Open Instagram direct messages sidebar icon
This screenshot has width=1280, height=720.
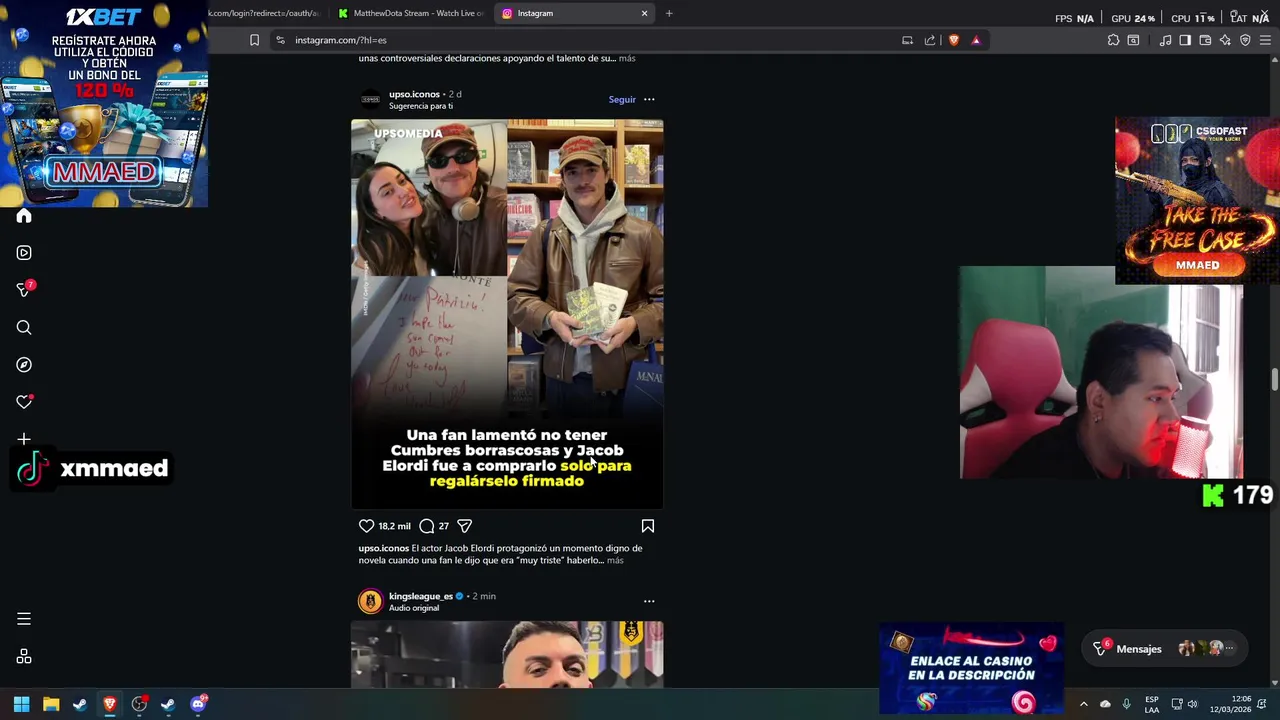(x=24, y=290)
